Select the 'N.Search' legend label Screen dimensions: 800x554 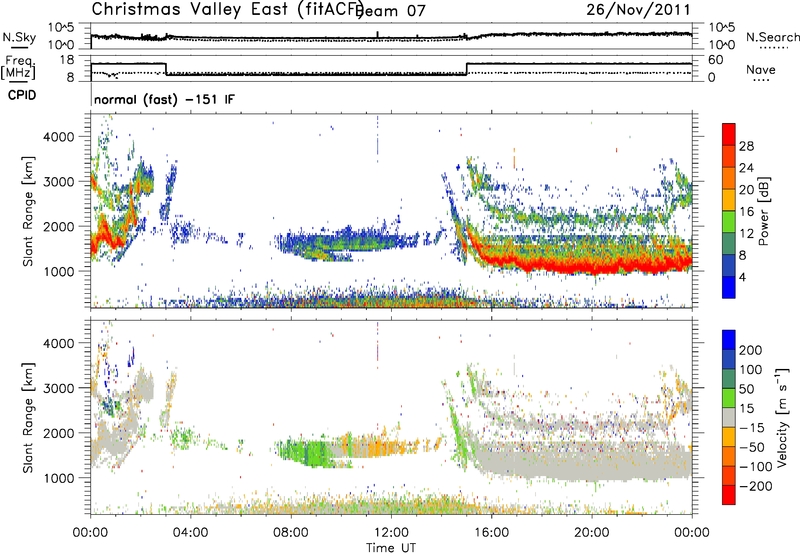(772, 37)
